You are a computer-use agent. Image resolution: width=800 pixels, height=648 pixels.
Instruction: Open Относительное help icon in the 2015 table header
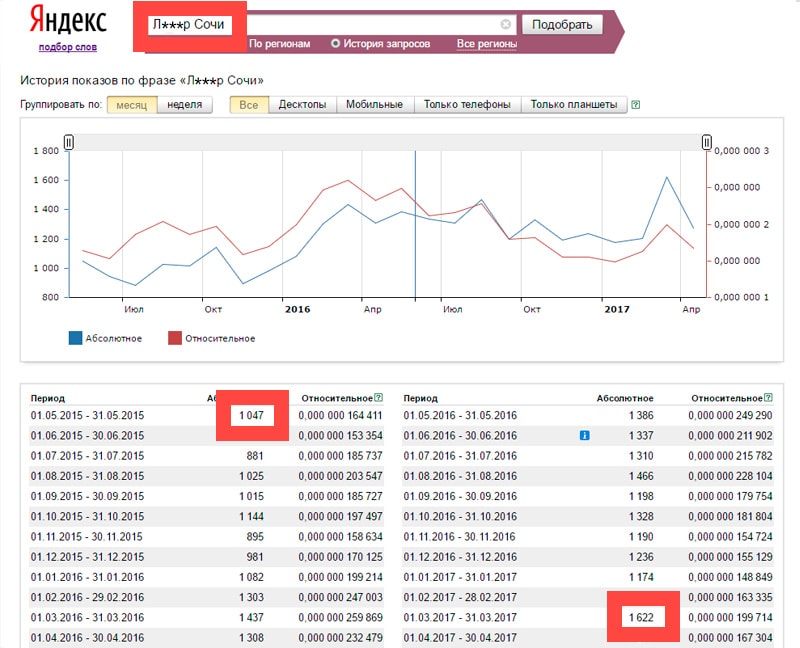click(378, 397)
